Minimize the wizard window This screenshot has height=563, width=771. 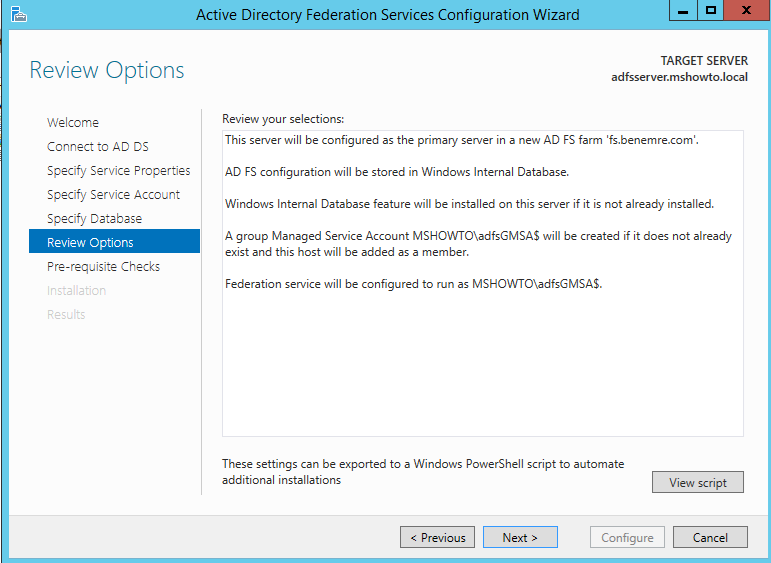coord(682,10)
